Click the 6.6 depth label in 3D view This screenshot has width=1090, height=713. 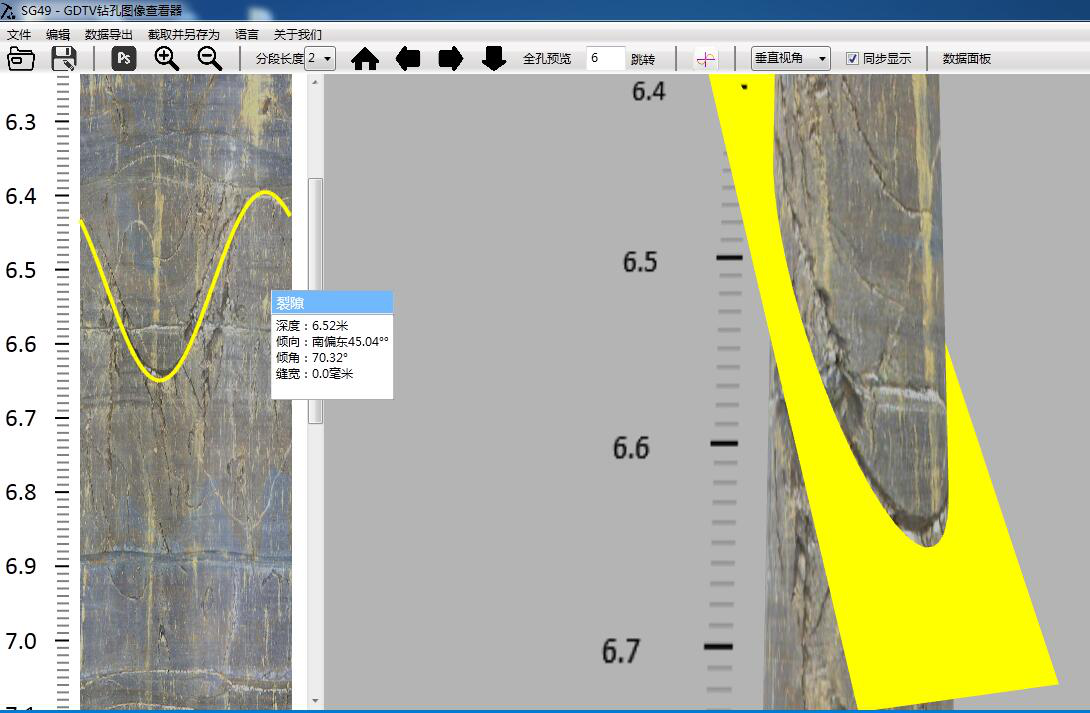tap(631, 448)
